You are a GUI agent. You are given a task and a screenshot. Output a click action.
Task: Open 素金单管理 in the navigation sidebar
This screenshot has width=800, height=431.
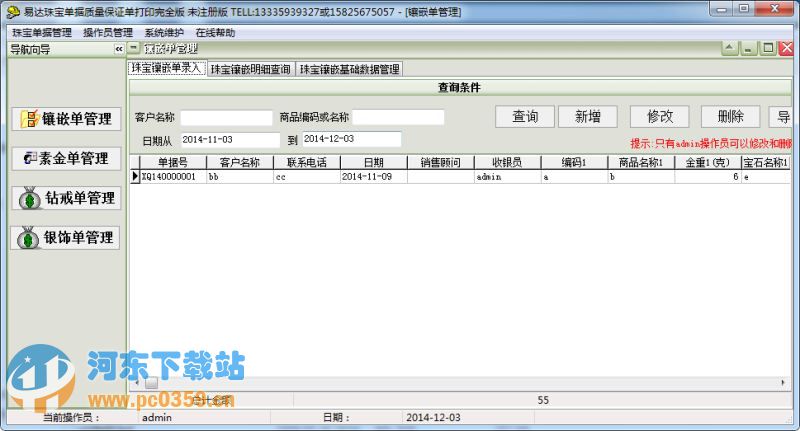pyautogui.click(x=66, y=159)
